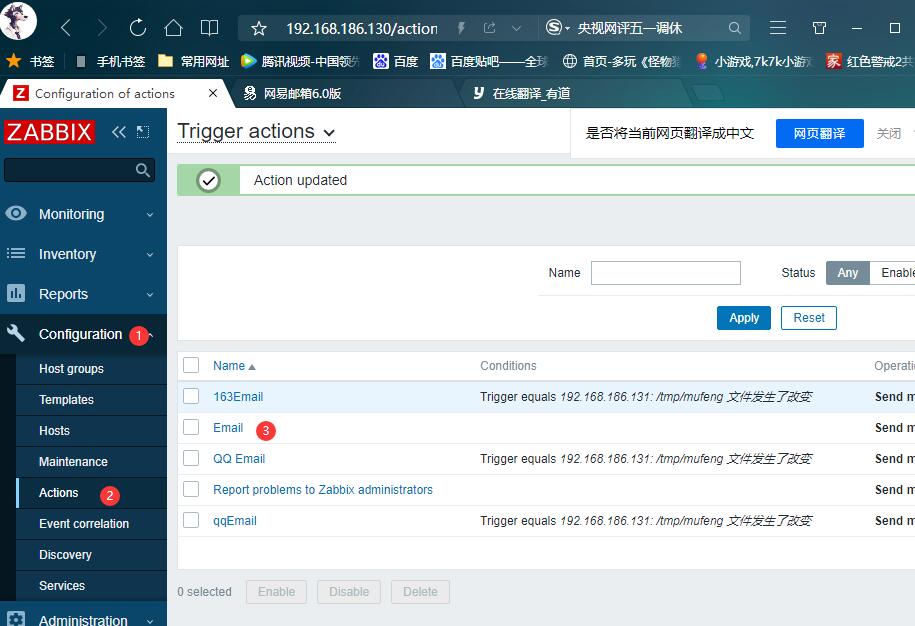
Task: Tick the checkbox for QQ Email
Action: click(191, 457)
